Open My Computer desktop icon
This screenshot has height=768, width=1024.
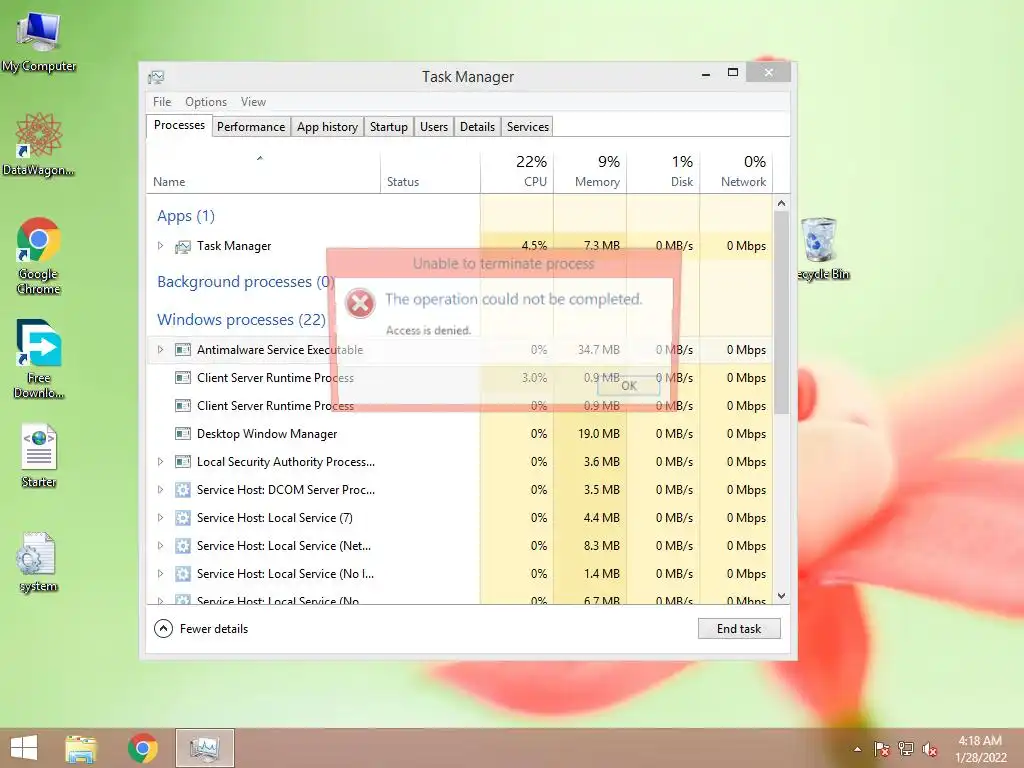click(x=39, y=41)
